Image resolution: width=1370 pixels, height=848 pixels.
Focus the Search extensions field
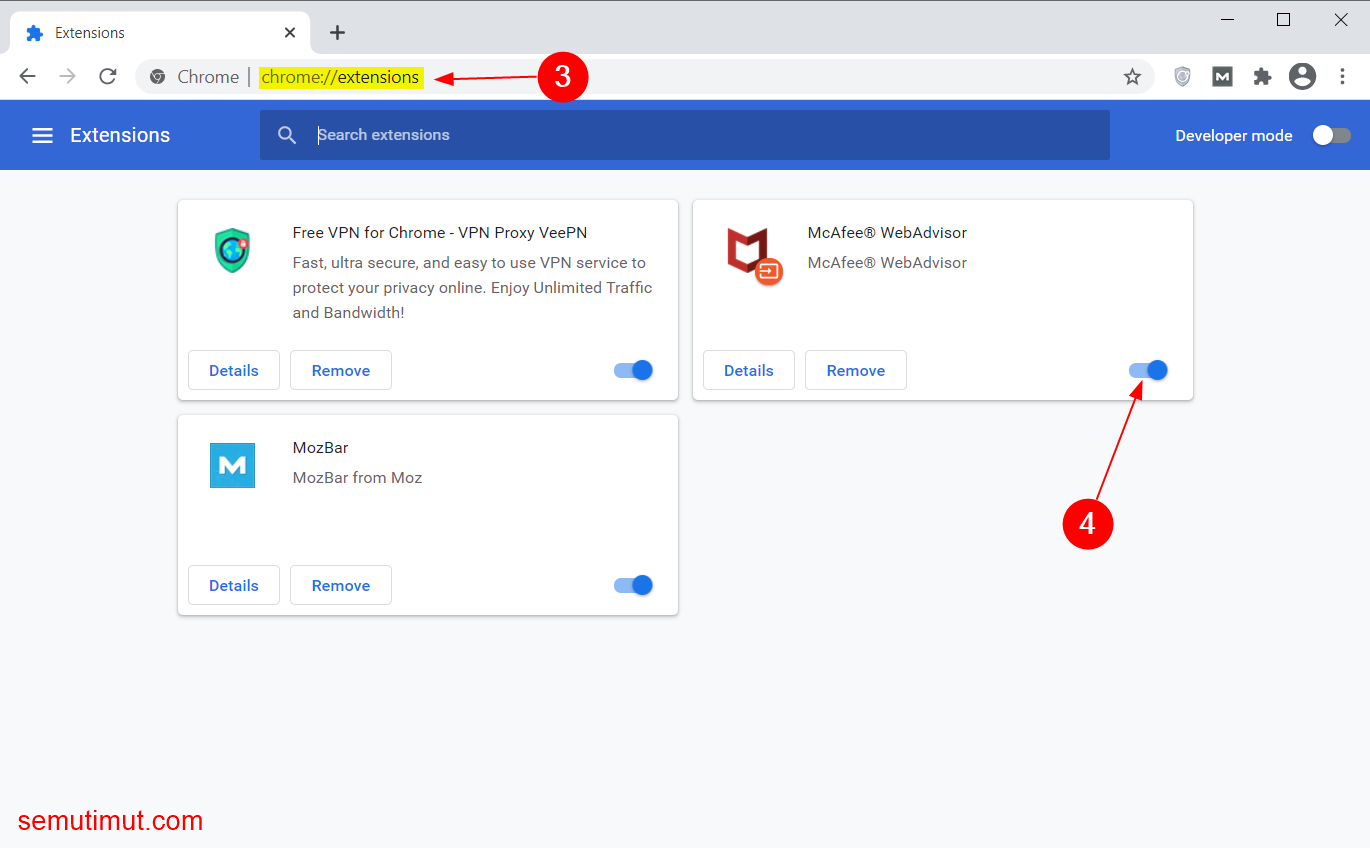coord(685,135)
